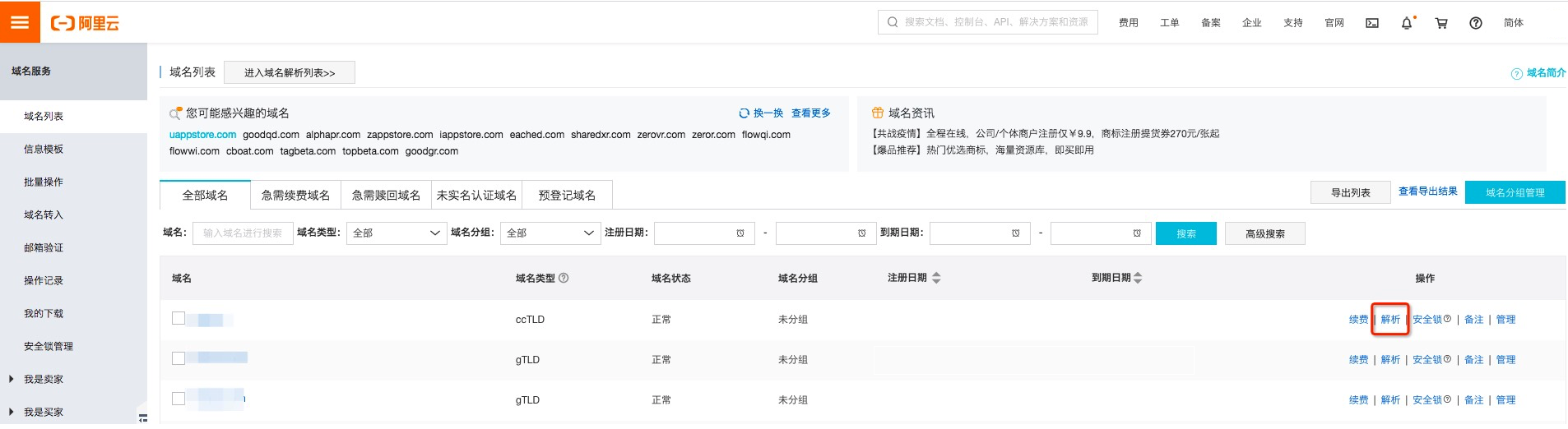This screenshot has width=1568, height=429.
Task: Click the 安全锁 info icon in ccTLD row
Action: [x=1448, y=319]
